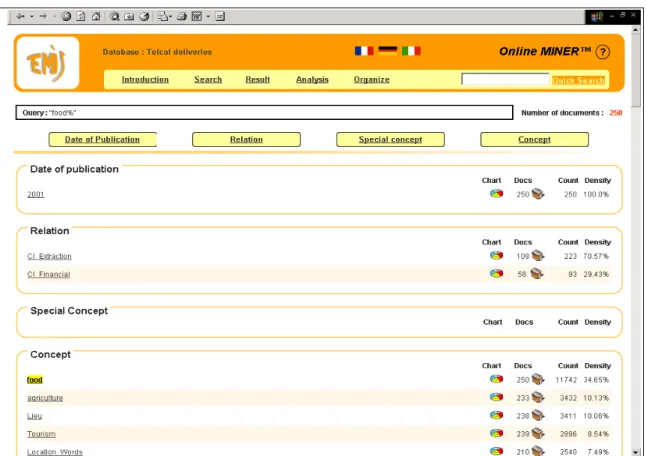Open the Tourism concept link
The height and width of the screenshot is (456, 646).
tap(41, 434)
